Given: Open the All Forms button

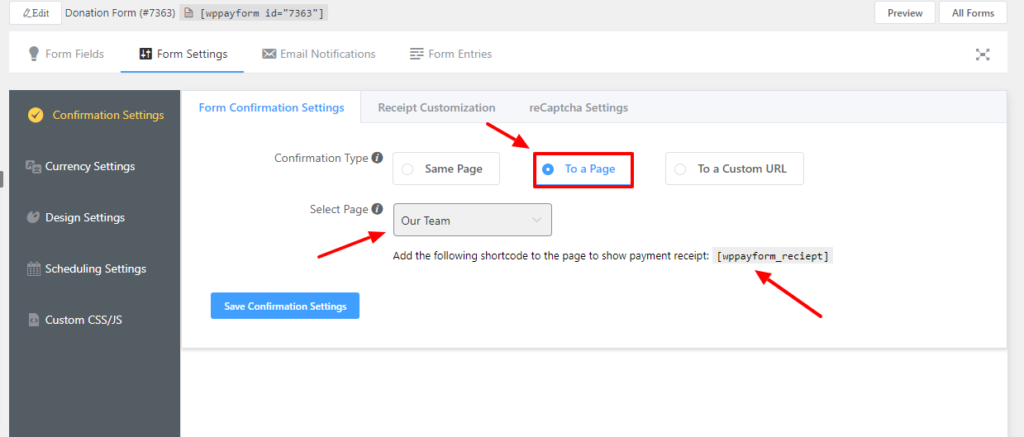Looking at the screenshot, I should pyautogui.click(x=972, y=13).
